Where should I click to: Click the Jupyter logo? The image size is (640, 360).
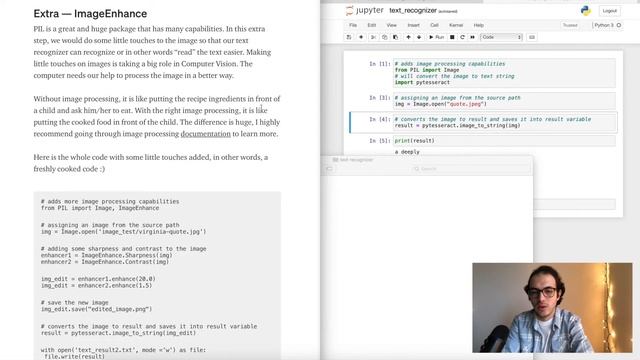tap(364, 11)
